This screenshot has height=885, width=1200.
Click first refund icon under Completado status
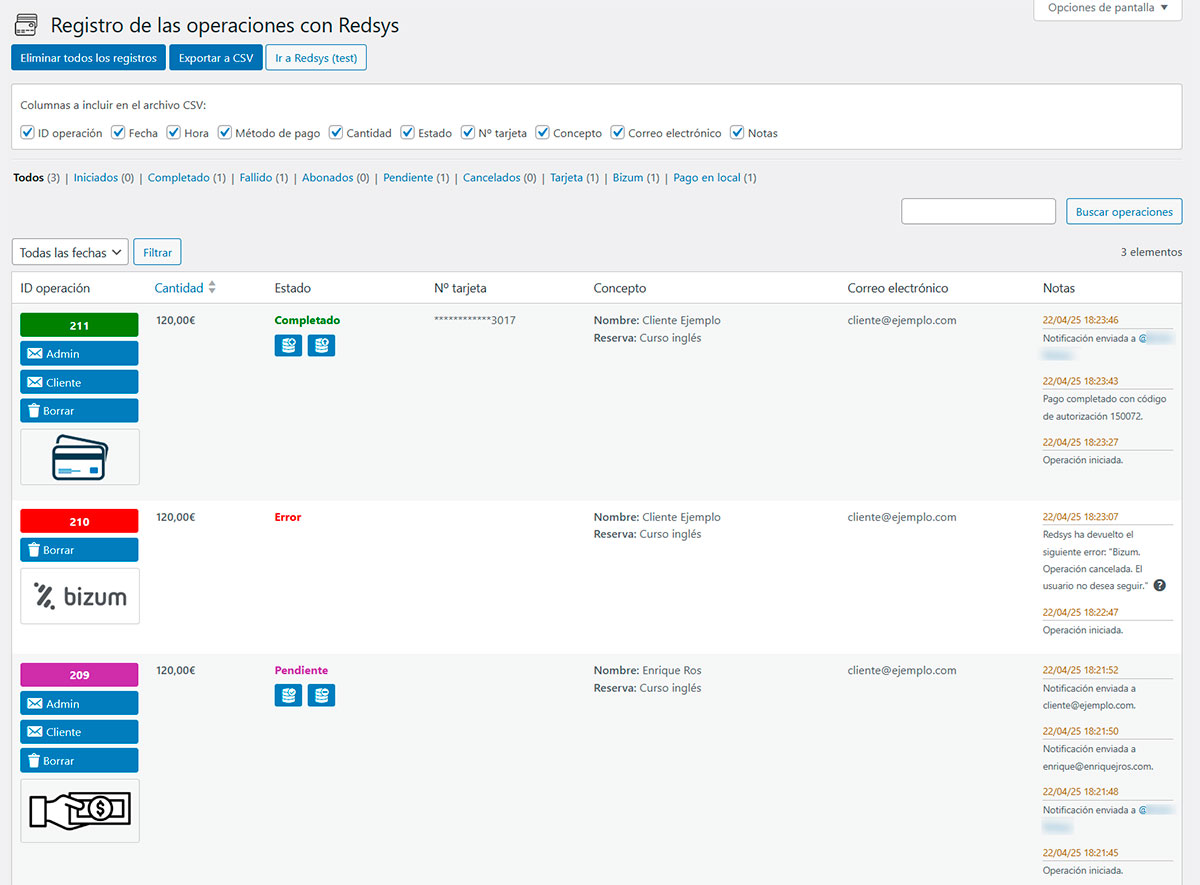tap(288, 345)
